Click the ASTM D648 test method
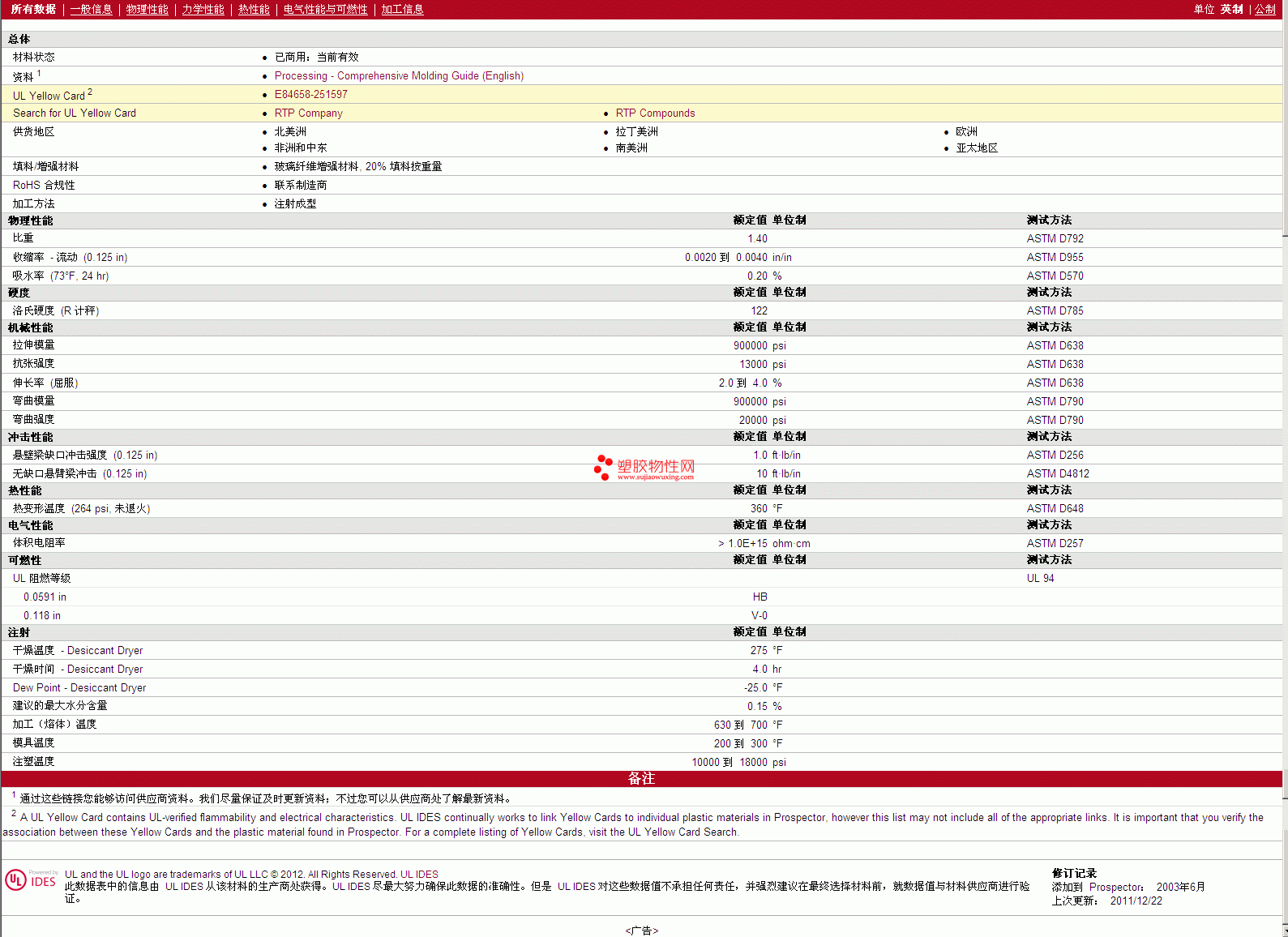This screenshot has width=1288, height=937. [1055, 508]
